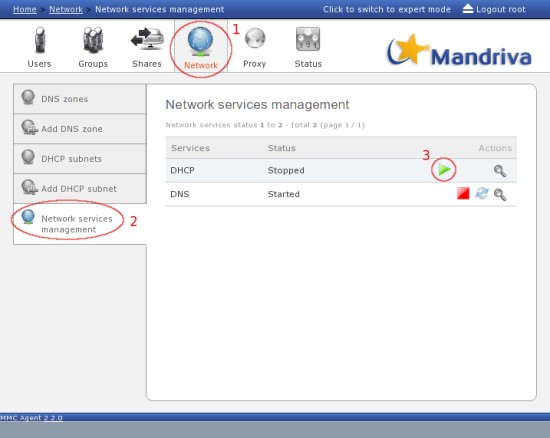550x438 pixels.
Task: Click Network services management breadcrumb text
Action: click(160, 9)
